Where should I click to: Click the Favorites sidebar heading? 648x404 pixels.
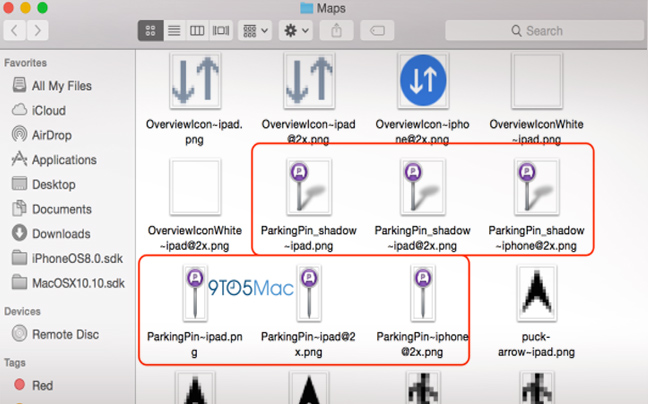pyautogui.click(x=25, y=63)
